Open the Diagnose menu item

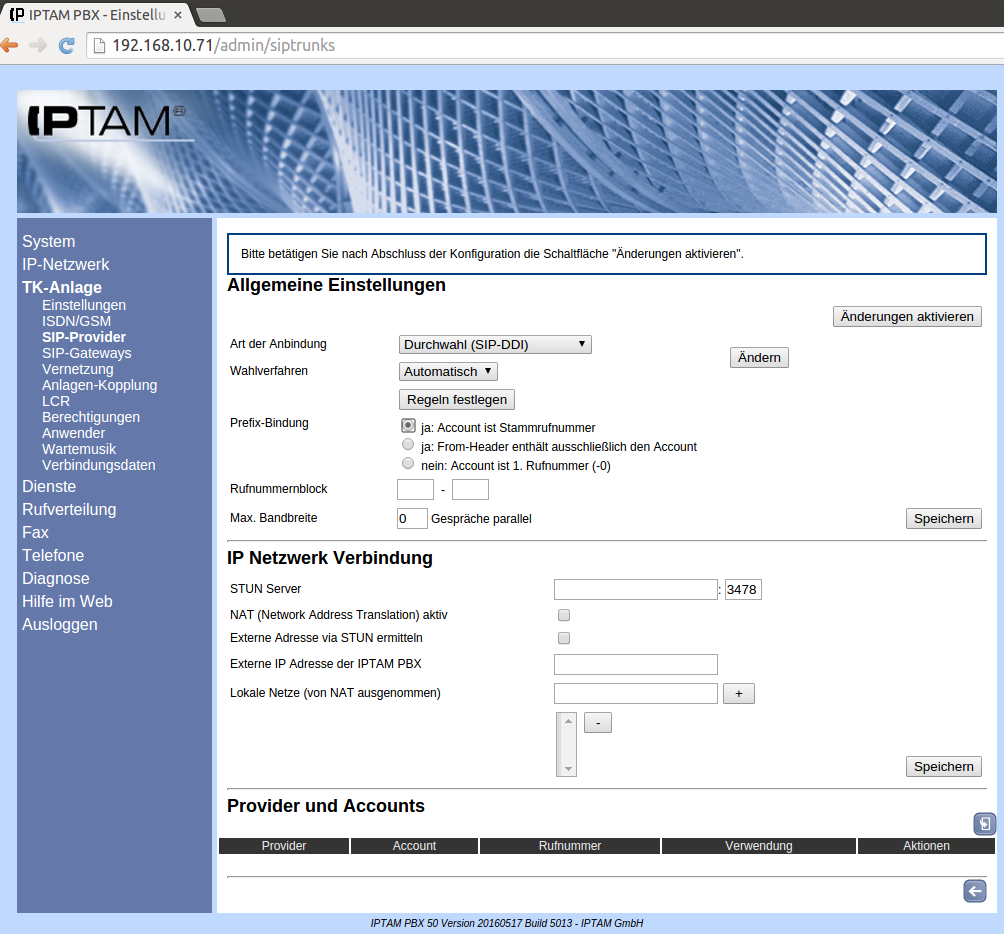(56, 578)
